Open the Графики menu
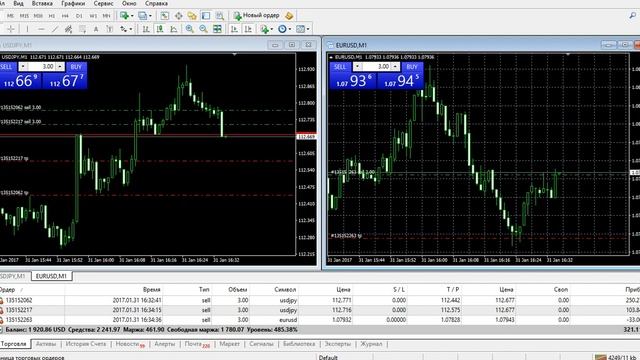The height and width of the screenshot is (360, 640). coord(73,3)
